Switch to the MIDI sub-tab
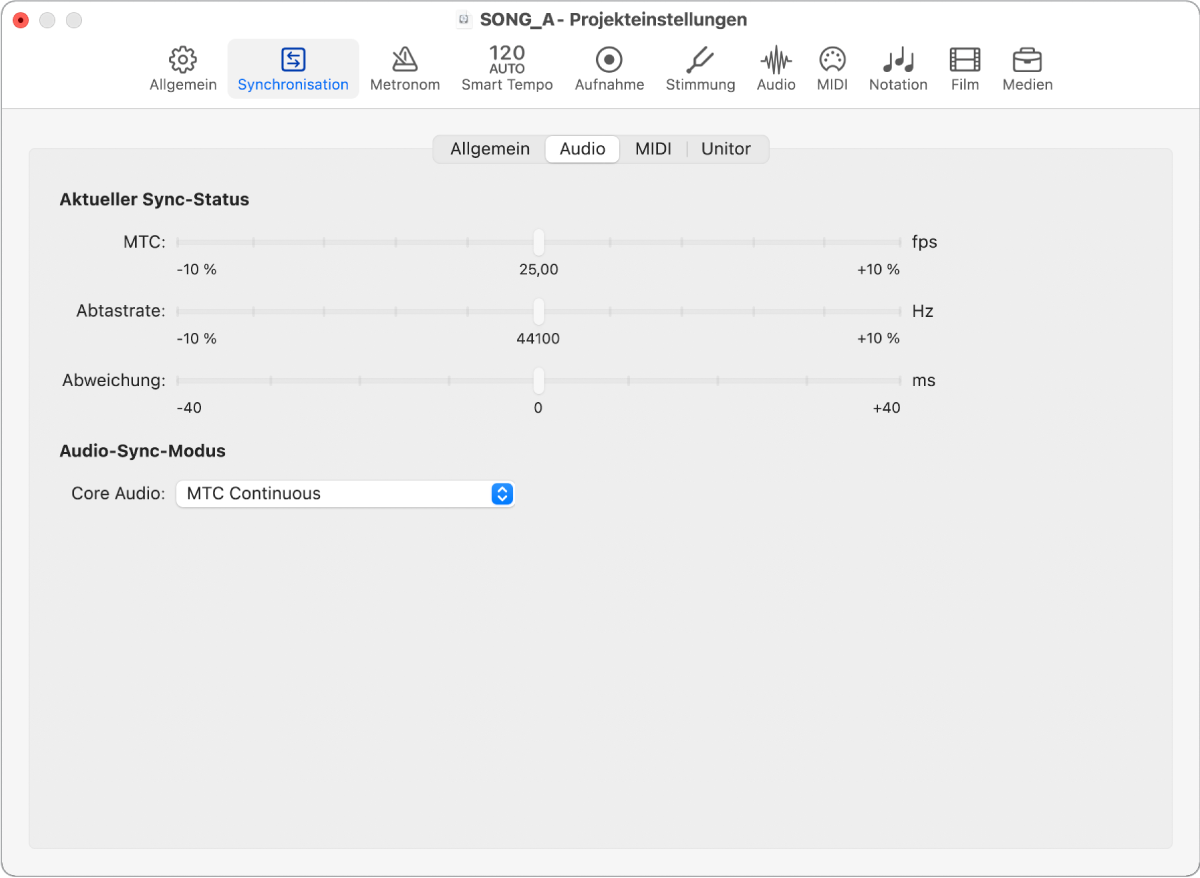Viewport: 1200px width, 878px height. pyautogui.click(x=653, y=149)
